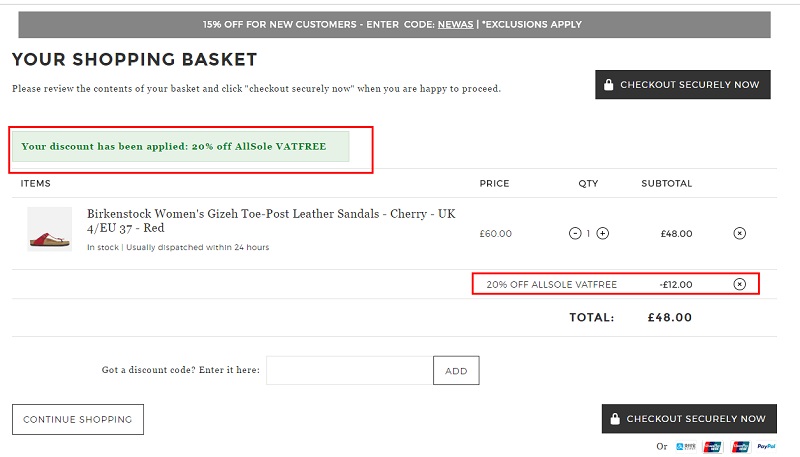Increase sandal quantity with plus icon
The width and height of the screenshot is (800, 457).
pos(603,234)
